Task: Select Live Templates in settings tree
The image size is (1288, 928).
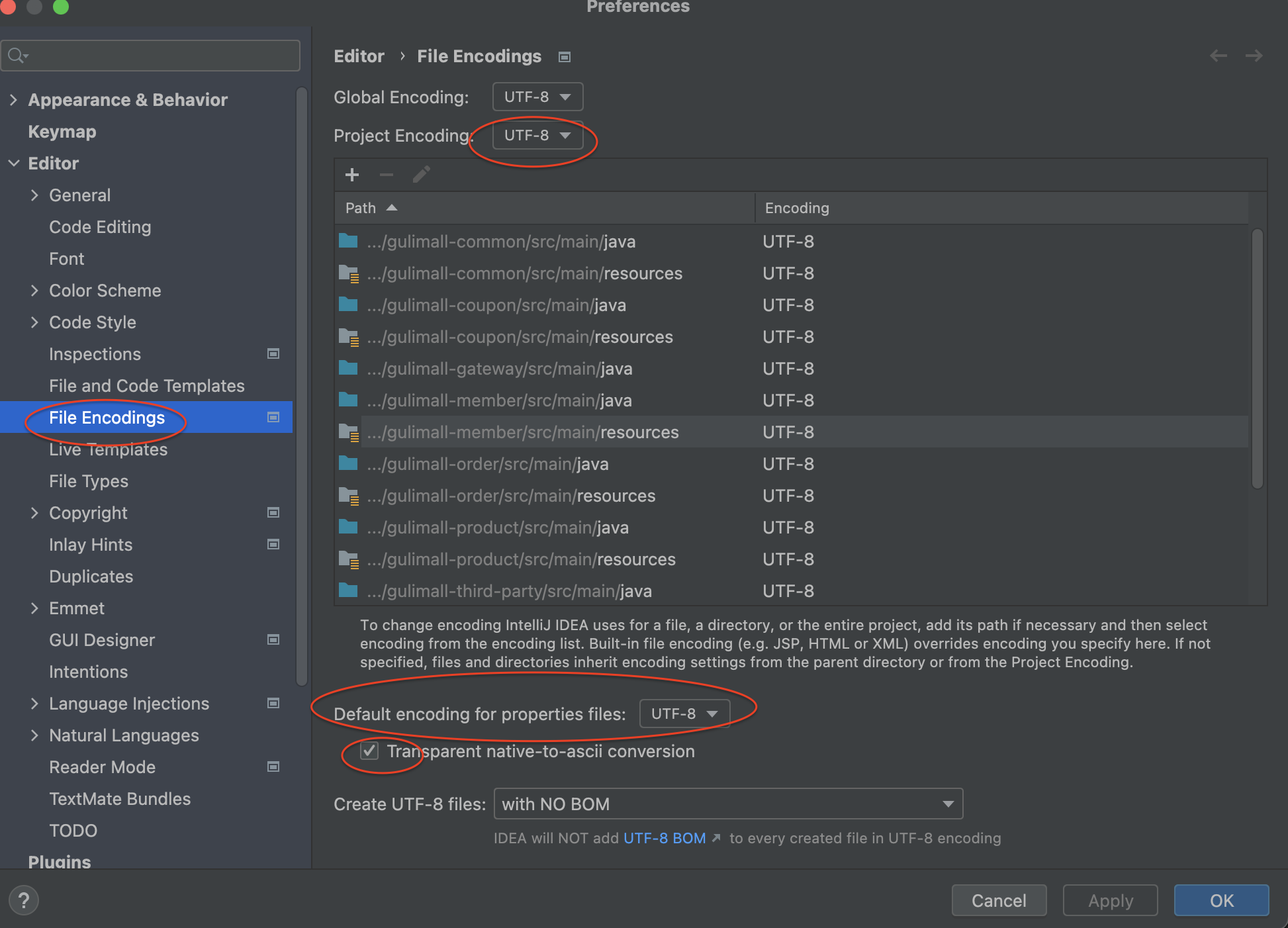Action: click(x=108, y=449)
